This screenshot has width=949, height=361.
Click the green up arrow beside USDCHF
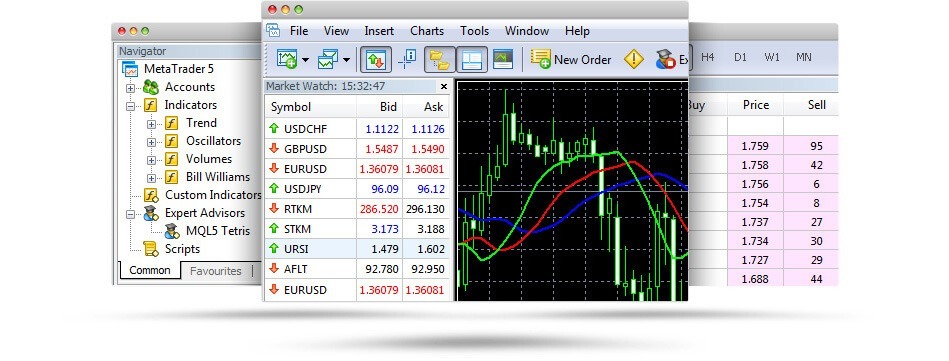tap(274, 128)
